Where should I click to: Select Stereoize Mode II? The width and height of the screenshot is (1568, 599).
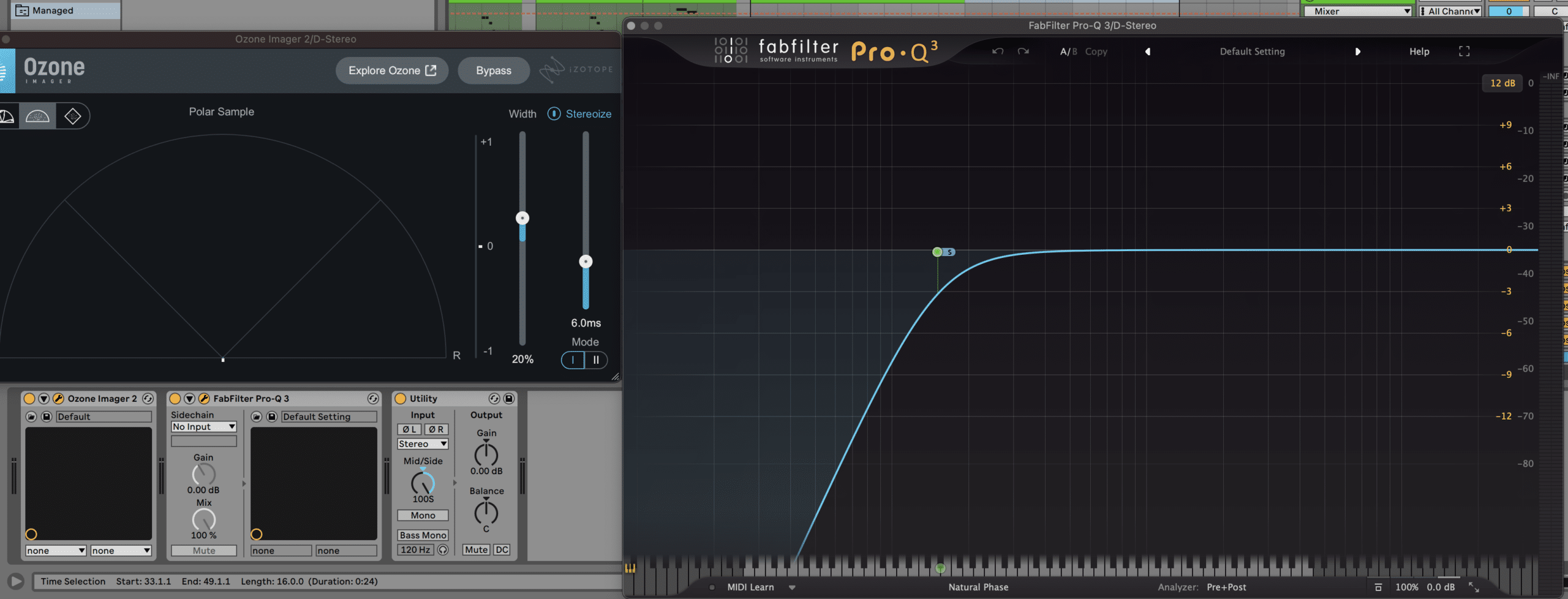pyautogui.click(x=596, y=360)
